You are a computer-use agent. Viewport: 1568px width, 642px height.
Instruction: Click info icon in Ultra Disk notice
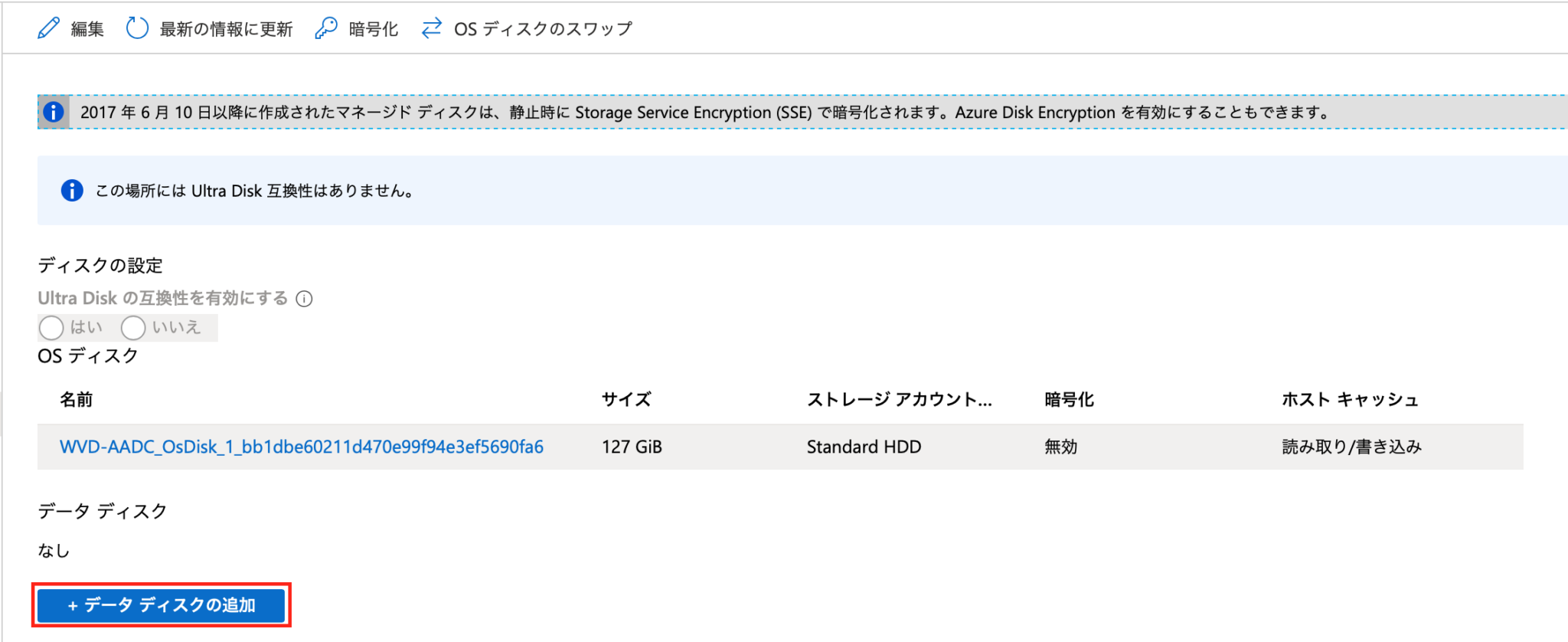pos(72,190)
